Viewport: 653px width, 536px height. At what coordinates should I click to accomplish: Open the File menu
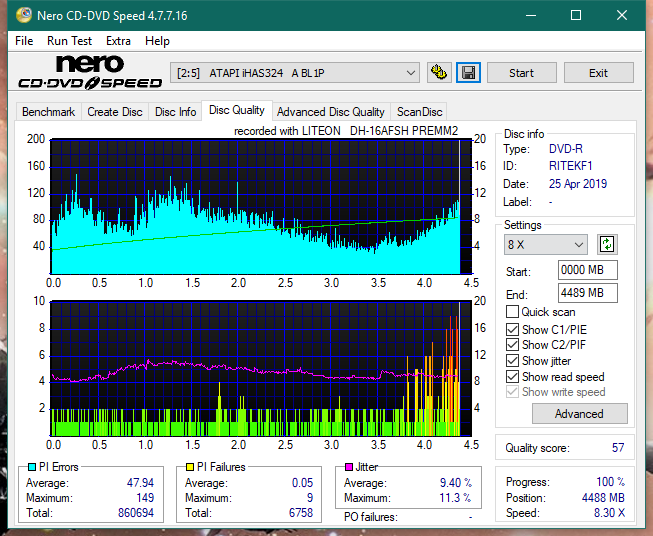[x=24, y=41]
